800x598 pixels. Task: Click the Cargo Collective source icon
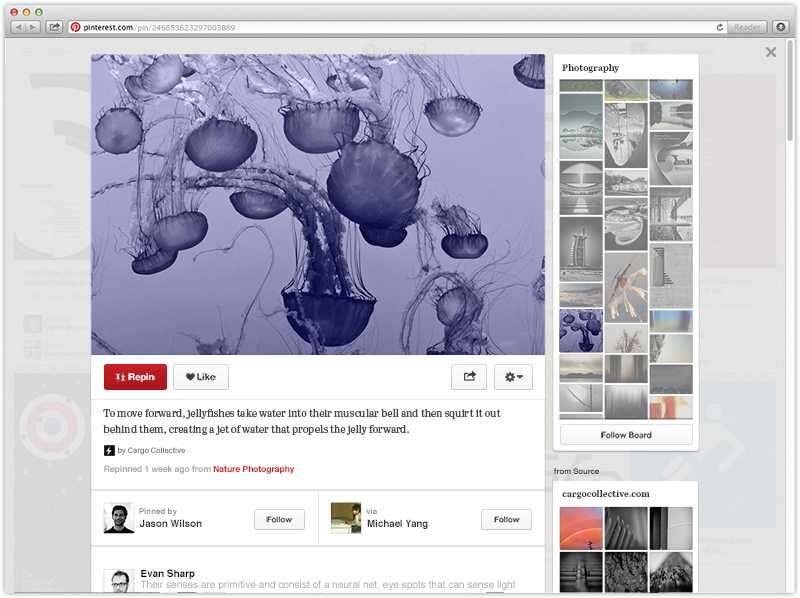(109, 450)
